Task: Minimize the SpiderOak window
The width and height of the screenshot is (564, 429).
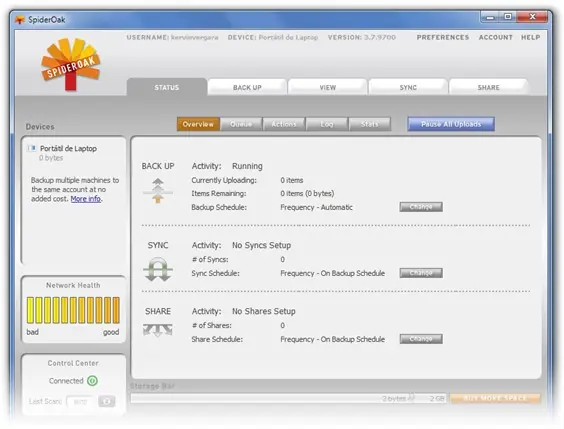Action: tap(491, 17)
